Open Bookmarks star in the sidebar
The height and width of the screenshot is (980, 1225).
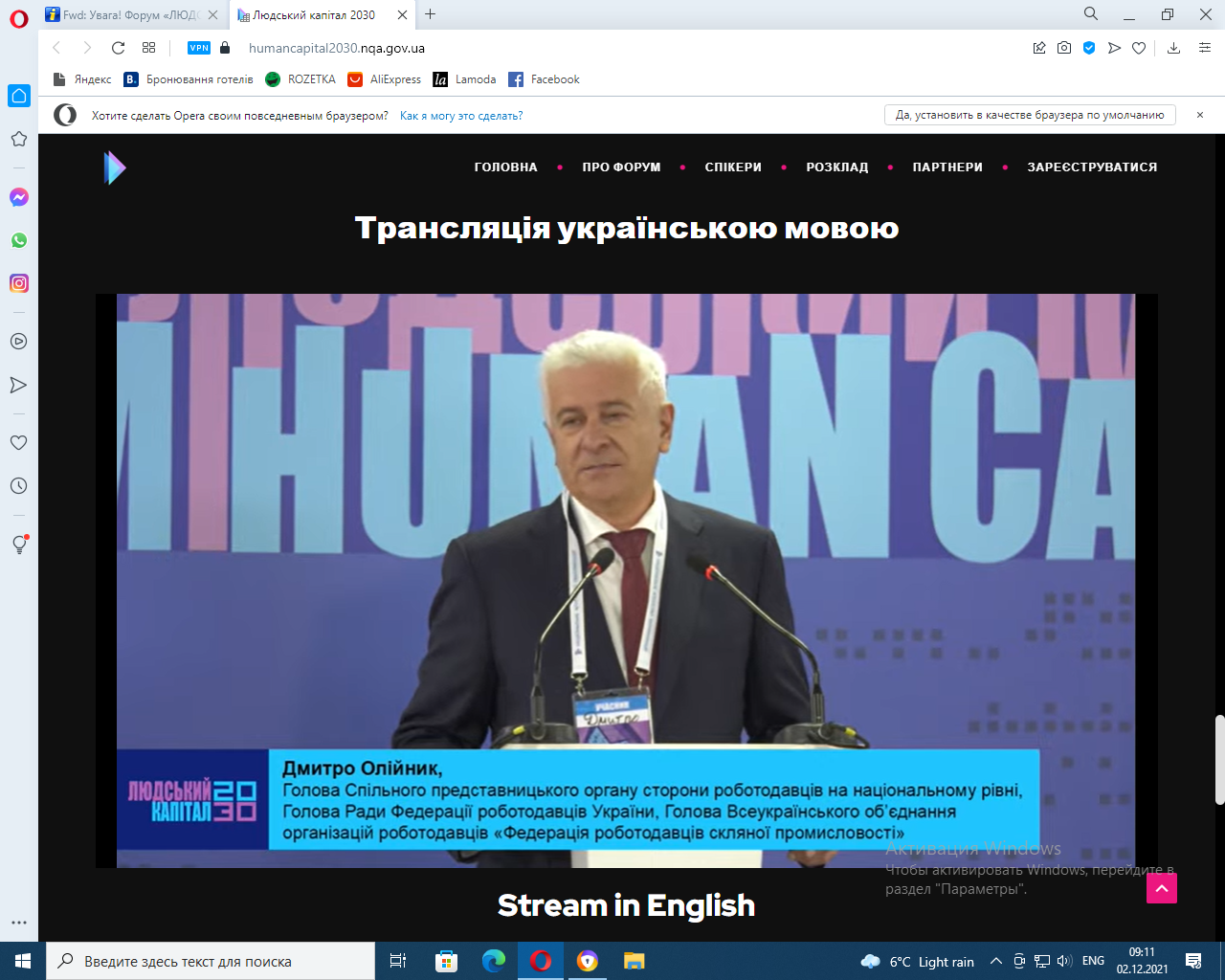pyautogui.click(x=18, y=139)
